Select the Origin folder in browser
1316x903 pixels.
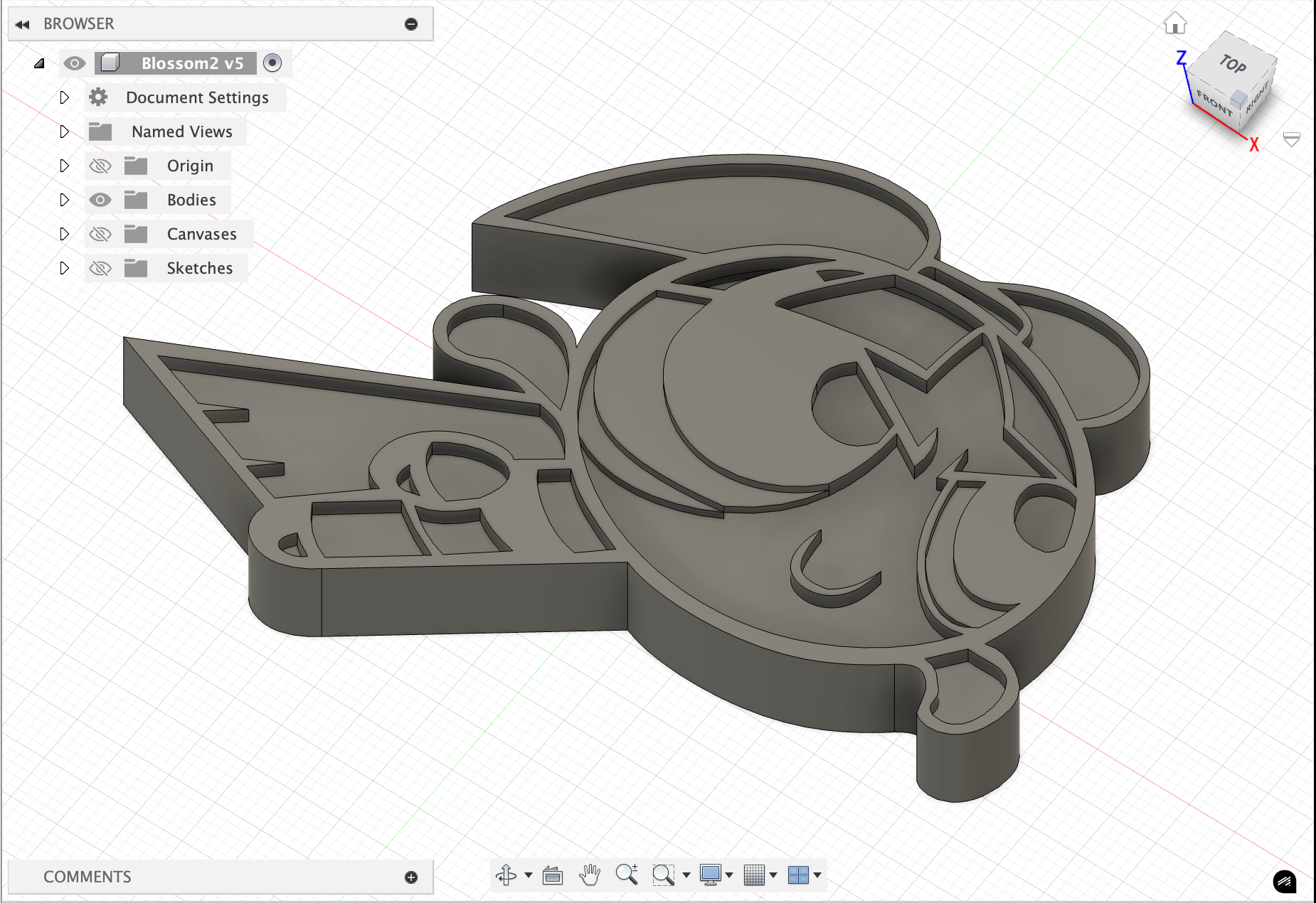coord(190,166)
